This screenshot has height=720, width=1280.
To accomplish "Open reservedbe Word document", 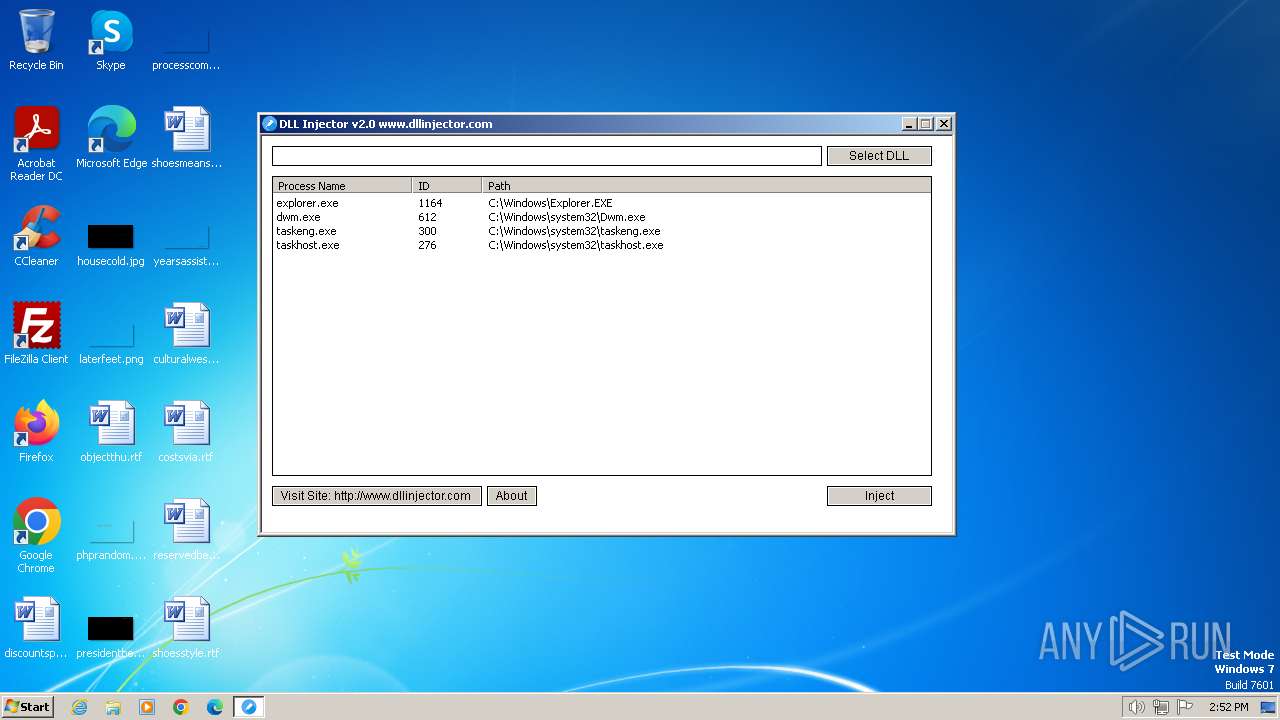I will tap(186, 529).
